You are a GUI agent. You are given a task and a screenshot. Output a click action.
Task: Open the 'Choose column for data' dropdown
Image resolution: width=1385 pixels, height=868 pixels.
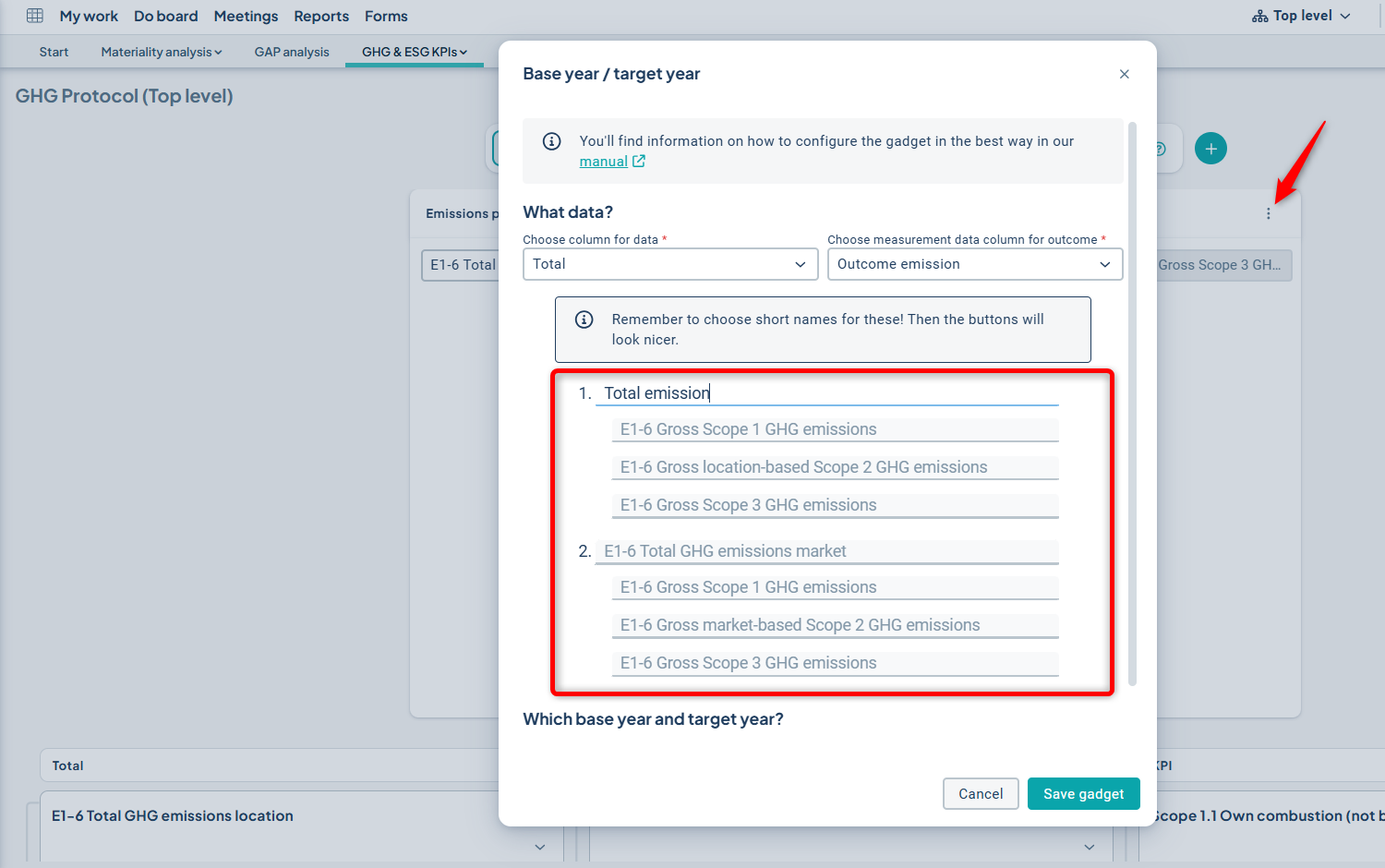[x=669, y=264]
